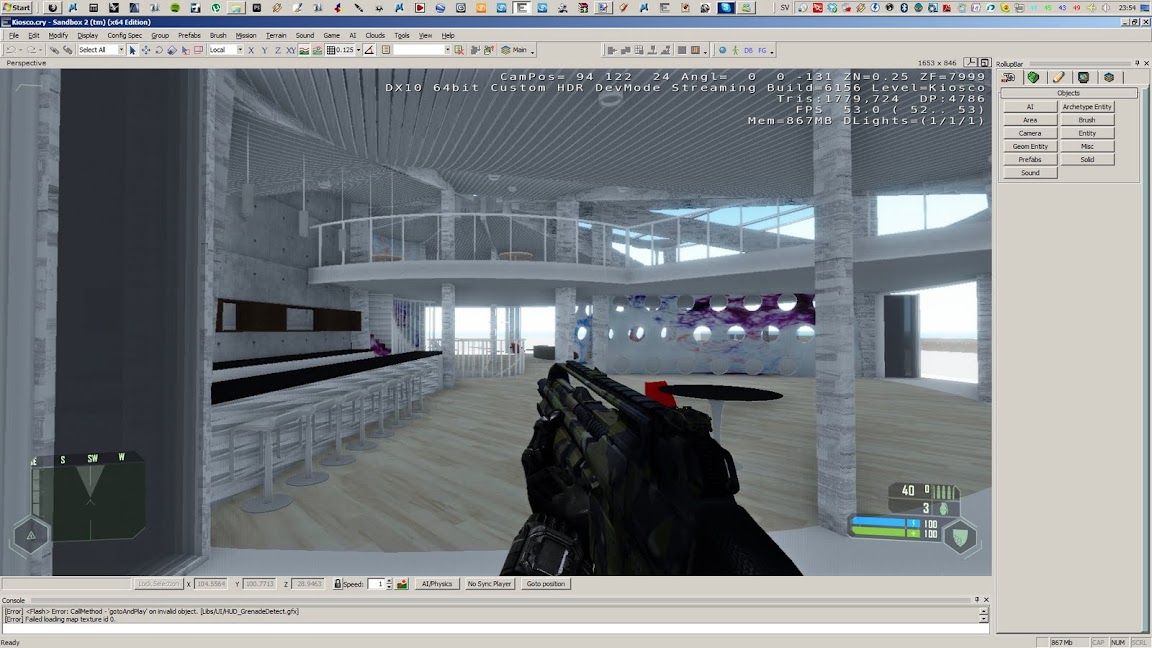Open the Config Spec menu
Screen dimensions: 1152x648
pyautogui.click(x=125, y=35)
